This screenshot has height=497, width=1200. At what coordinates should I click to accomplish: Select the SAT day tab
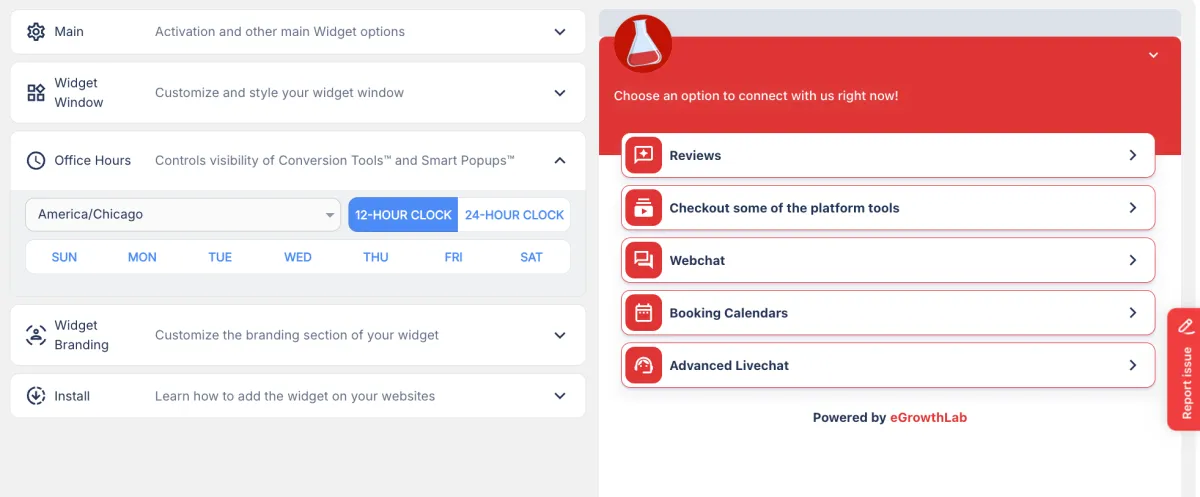[532, 257]
